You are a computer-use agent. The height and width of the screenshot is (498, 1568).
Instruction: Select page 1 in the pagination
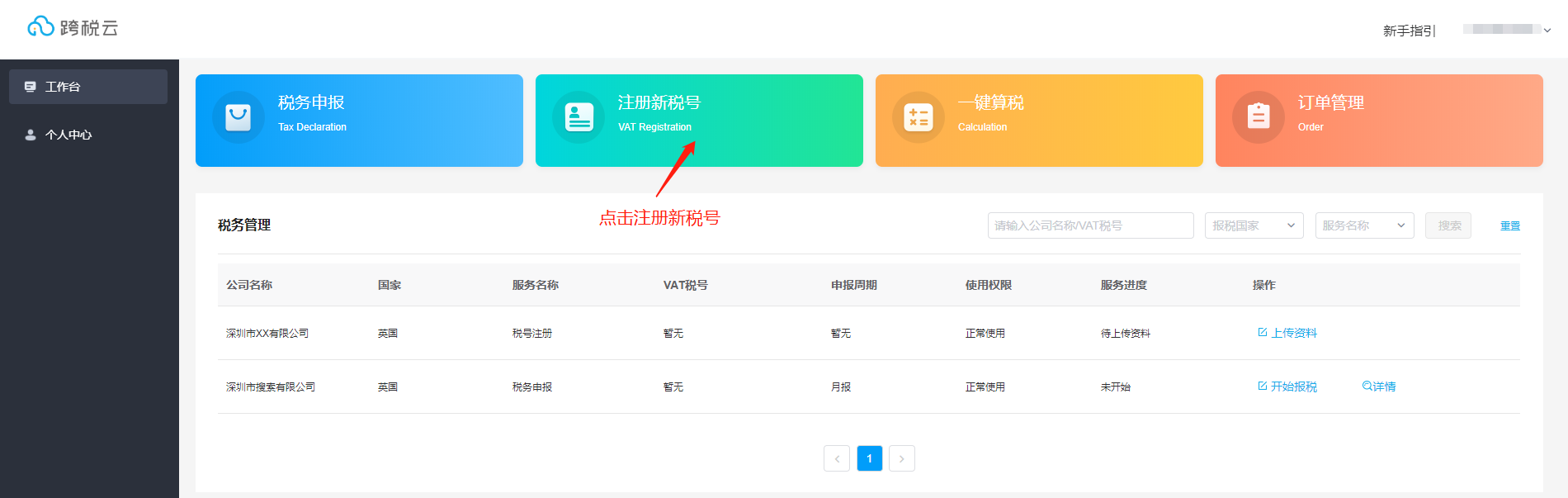870,458
